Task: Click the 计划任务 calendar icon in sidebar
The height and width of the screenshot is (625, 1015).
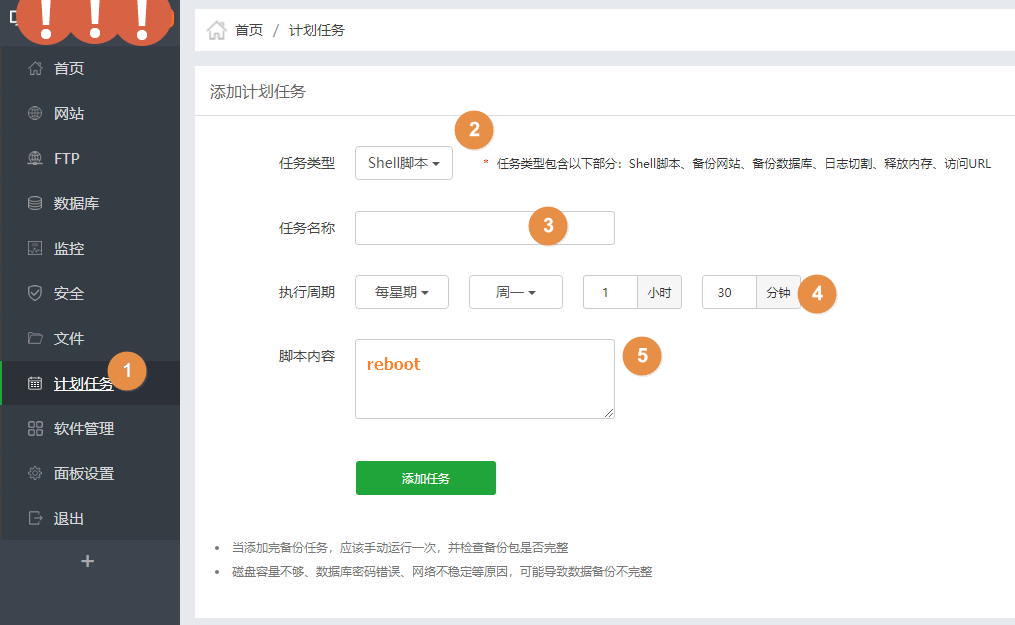Action: point(35,383)
